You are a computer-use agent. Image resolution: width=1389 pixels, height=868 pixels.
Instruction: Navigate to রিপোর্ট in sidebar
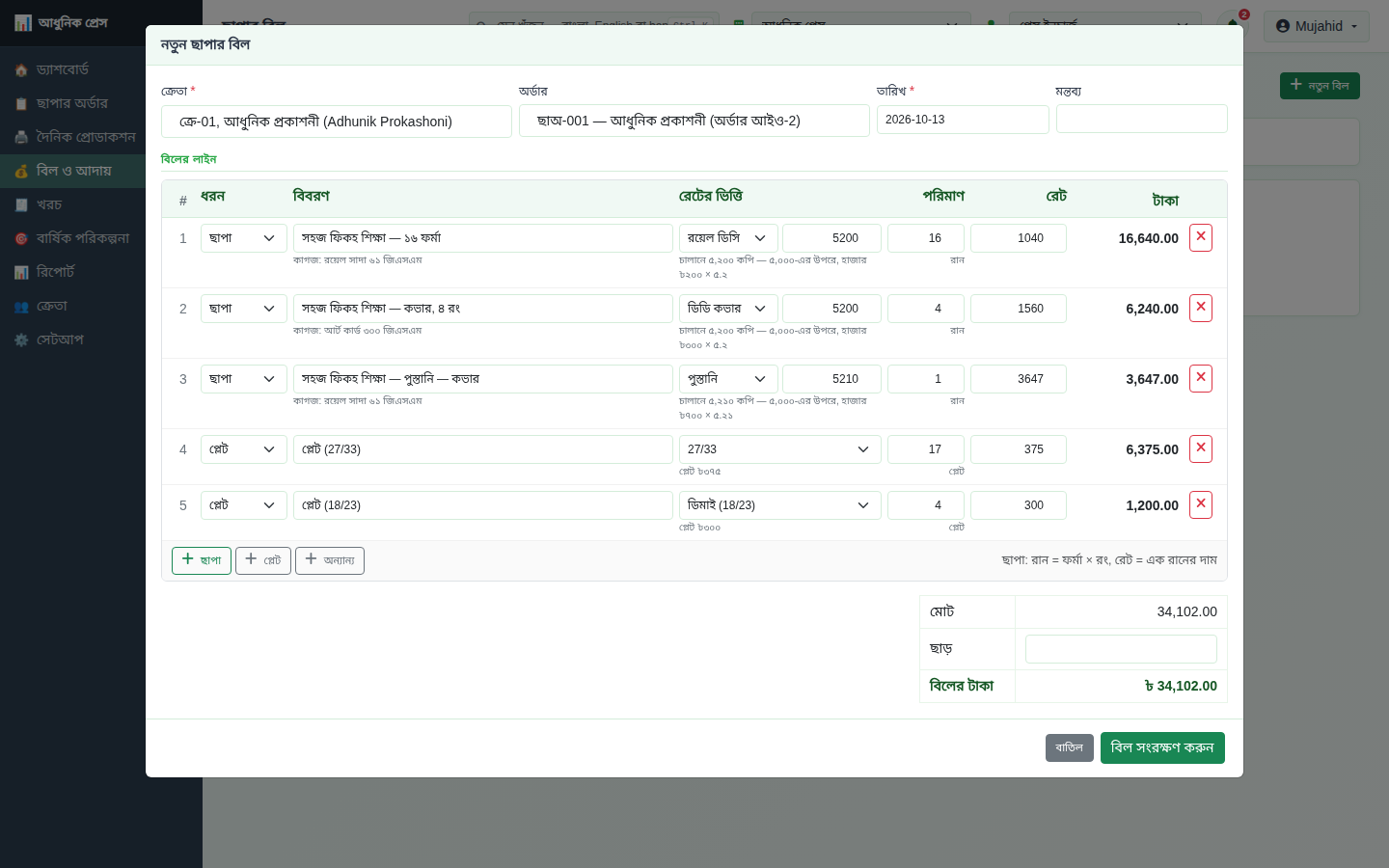[x=72, y=272]
